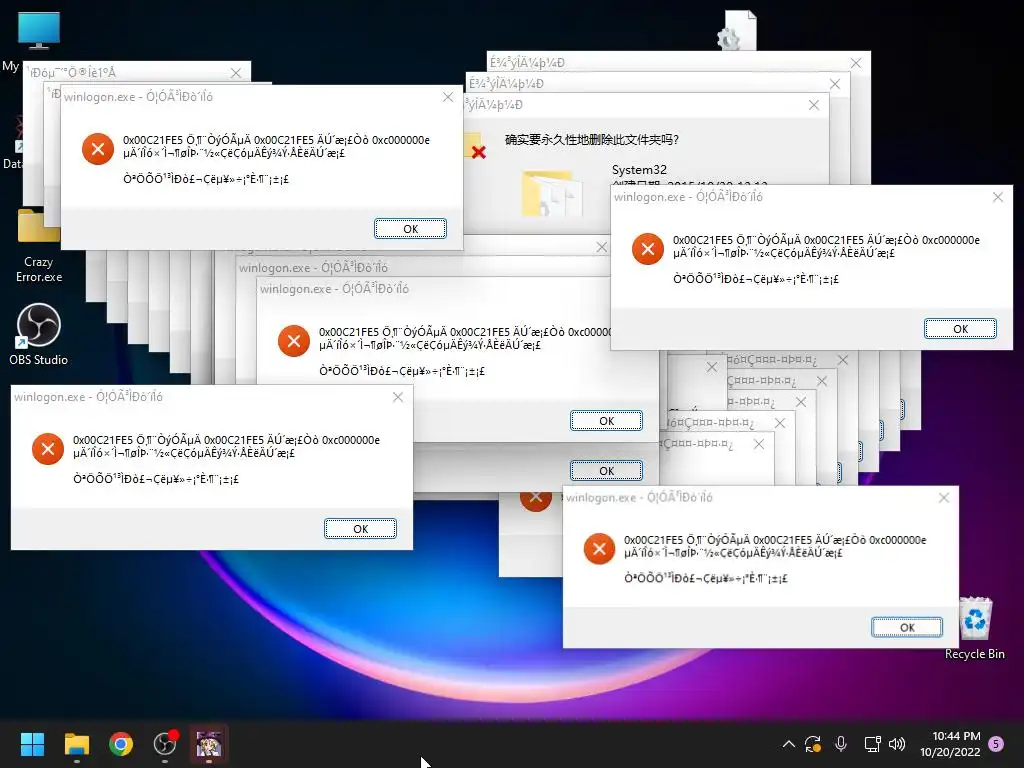This screenshot has width=1024, height=768.
Task: Click the Chinese delete-folder question text
Action: pos(592,140)
